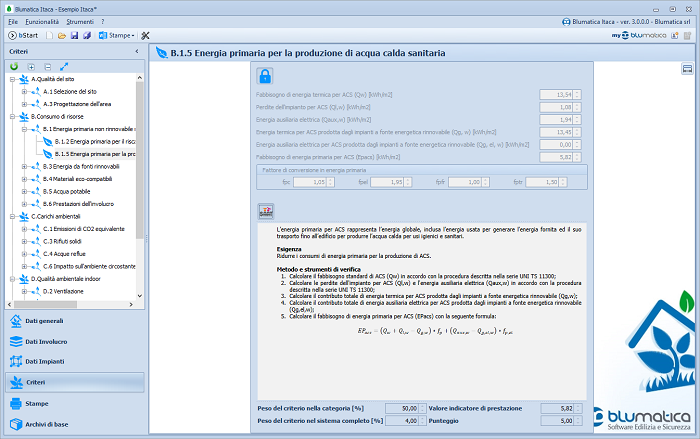The width and height of the screenshot is (700, 439).
Task: Open the Stampe dropdown in toolbar
Action: [x=116, y=35]
